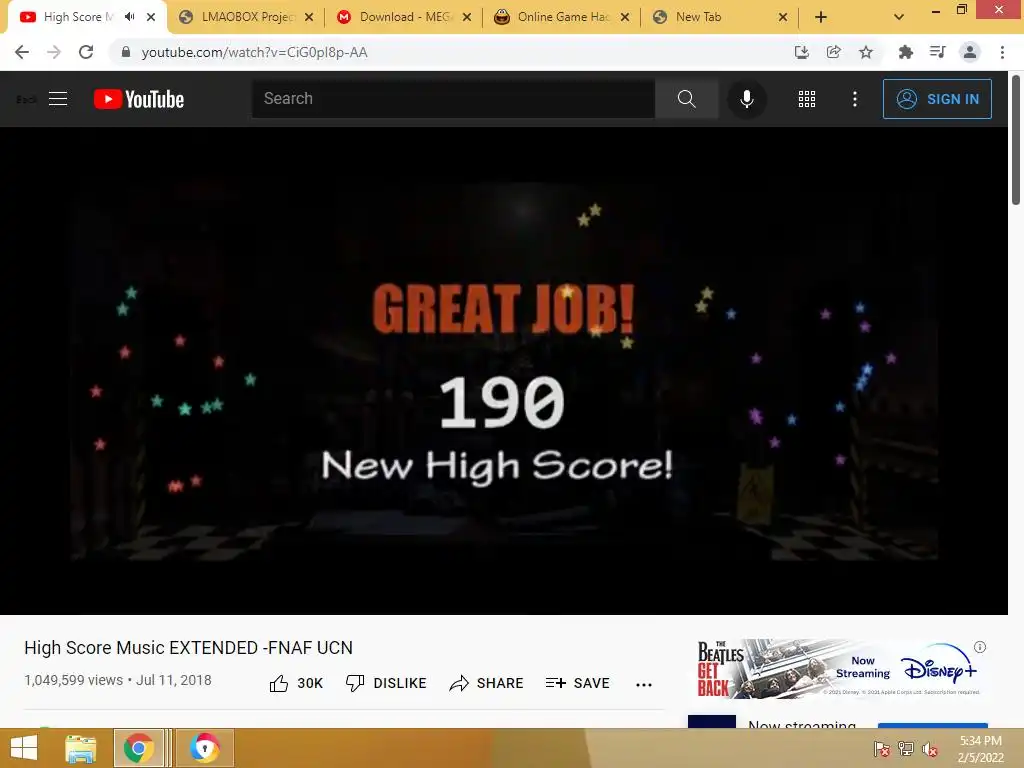The height and width of the screenshot is (768, 1024).
Task: Click the address bar URL
Action: tap(255, 52)
